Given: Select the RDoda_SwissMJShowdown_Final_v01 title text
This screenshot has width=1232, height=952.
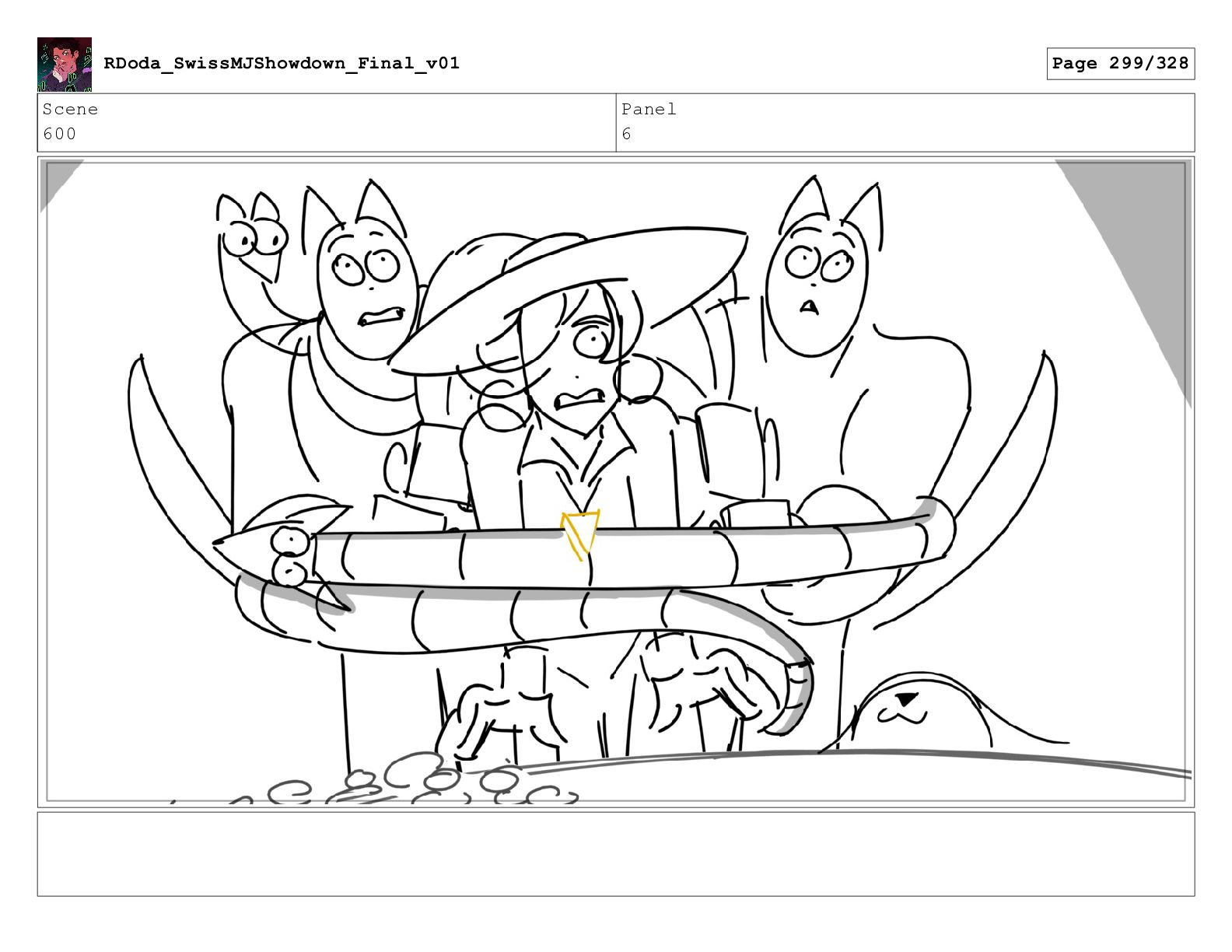Looking at the screenshot, I should click(282, 63).
